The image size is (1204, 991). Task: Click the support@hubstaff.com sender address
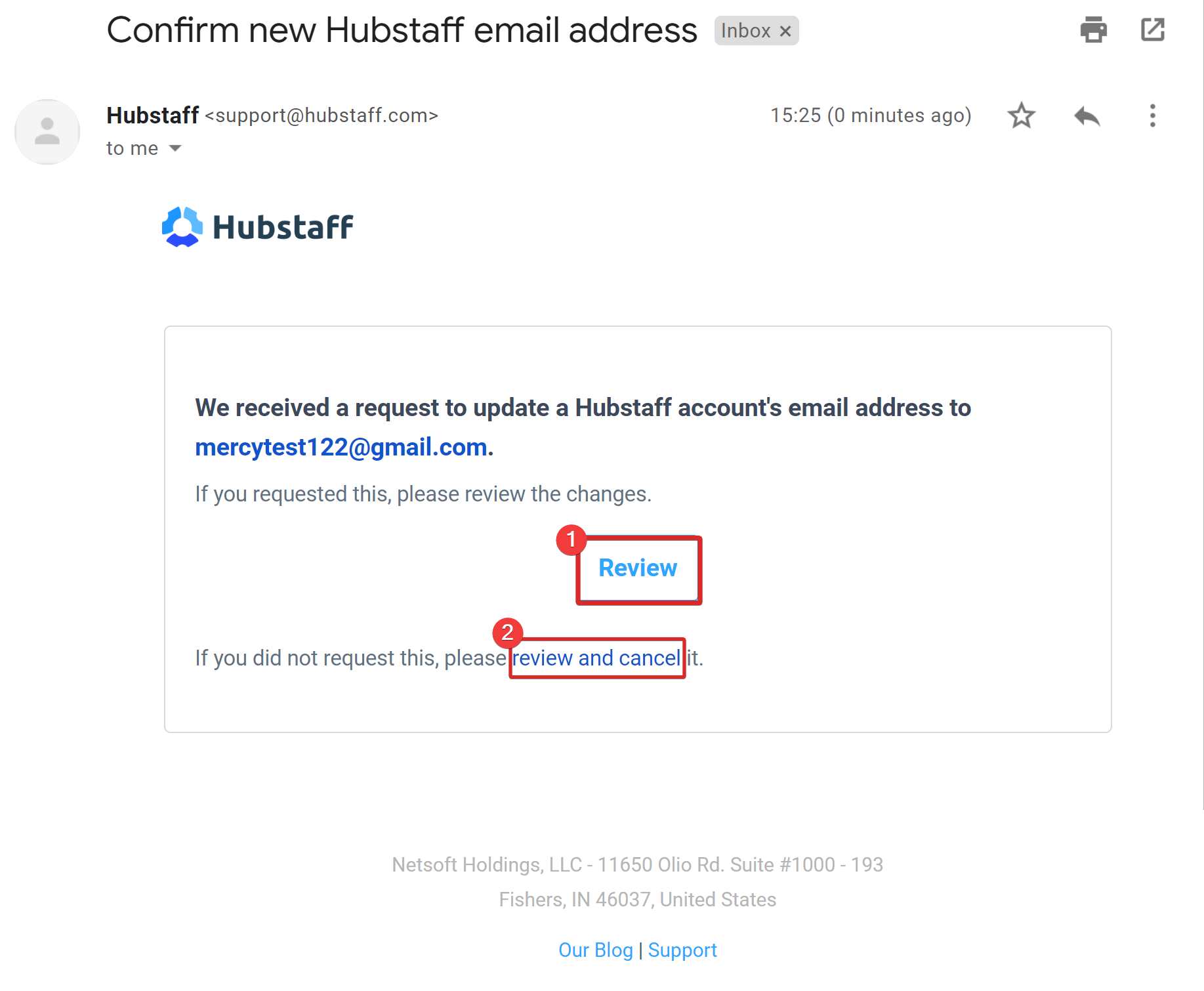coord(322,116)
